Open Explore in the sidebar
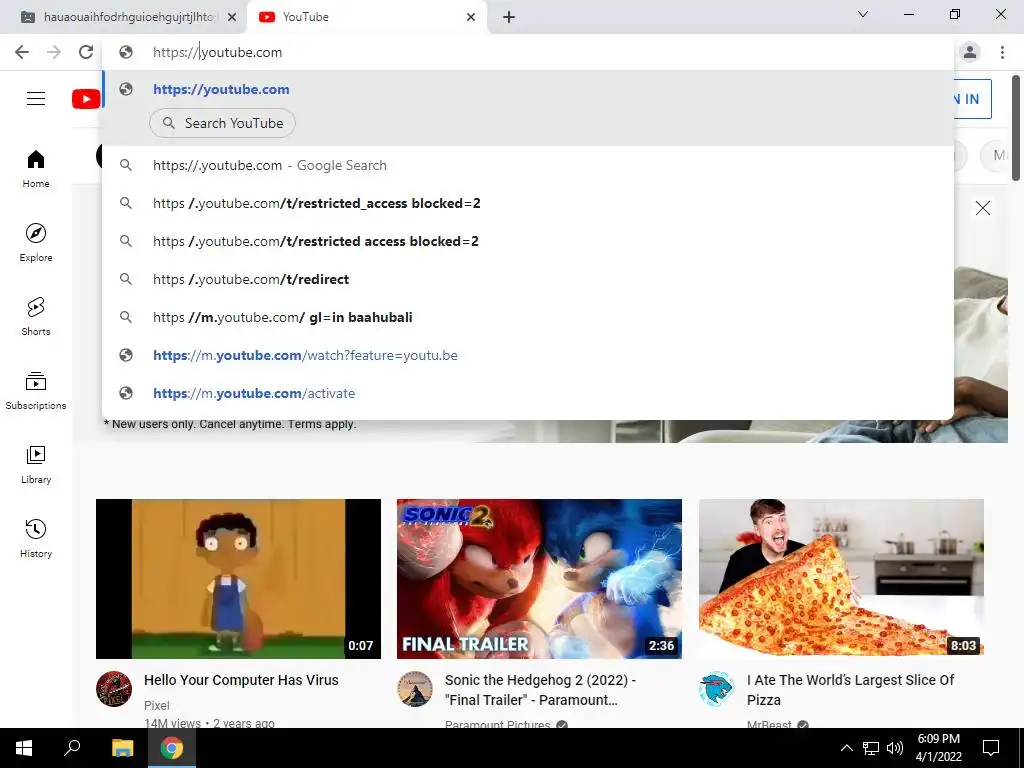 (36, 243)
